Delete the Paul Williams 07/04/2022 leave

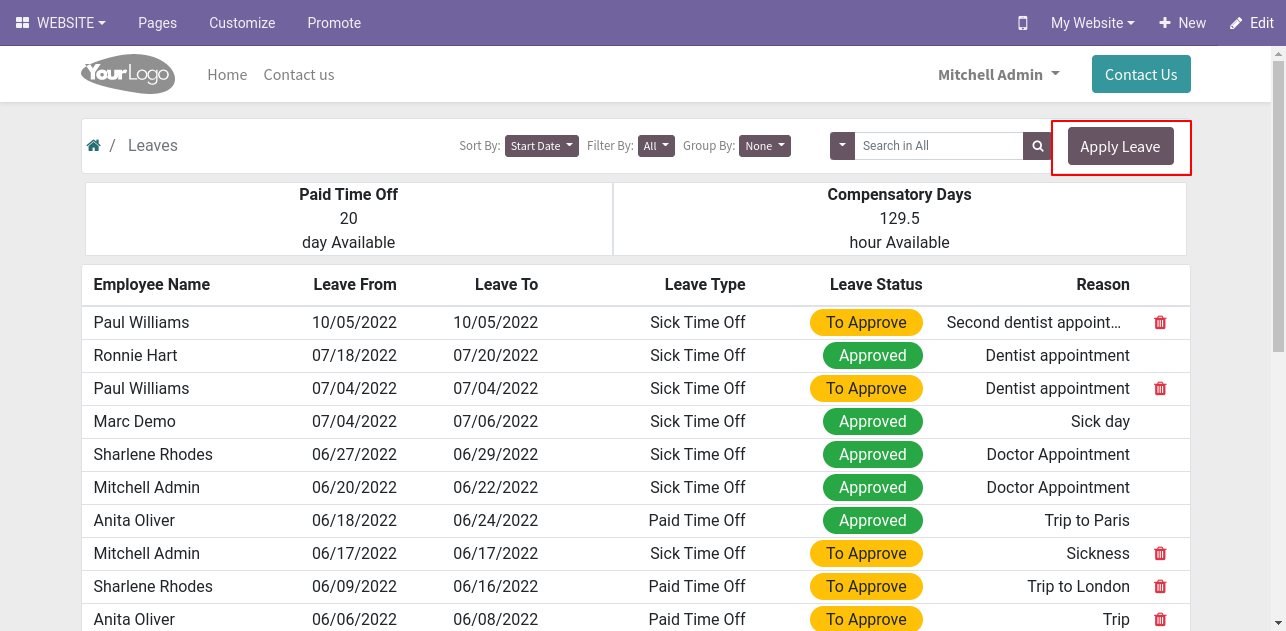[x=1160, y=389]
